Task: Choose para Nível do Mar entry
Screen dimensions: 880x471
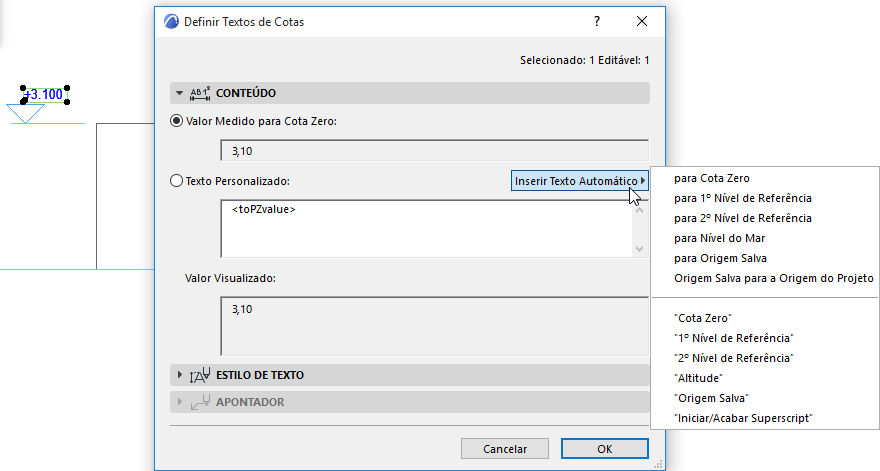Action: [x=720, y=238]
